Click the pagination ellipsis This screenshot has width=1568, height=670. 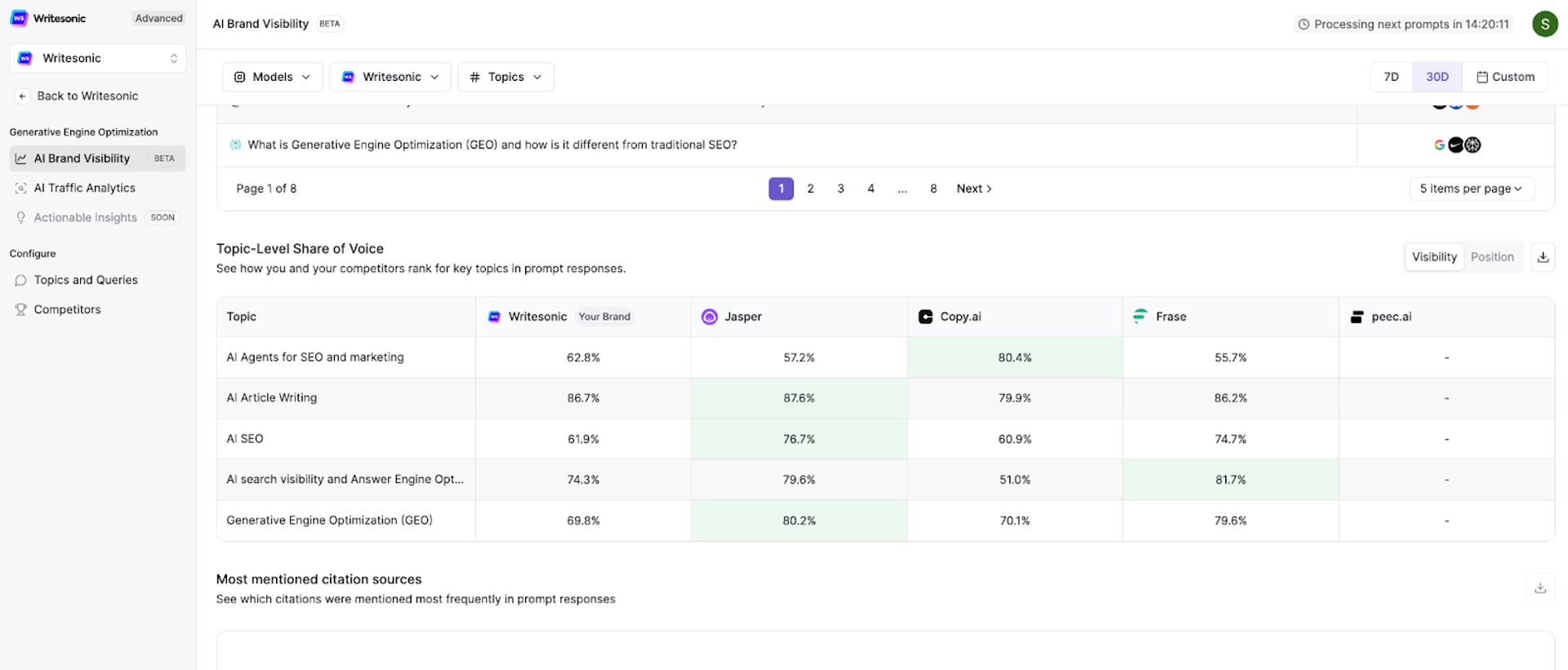[902, 189]
